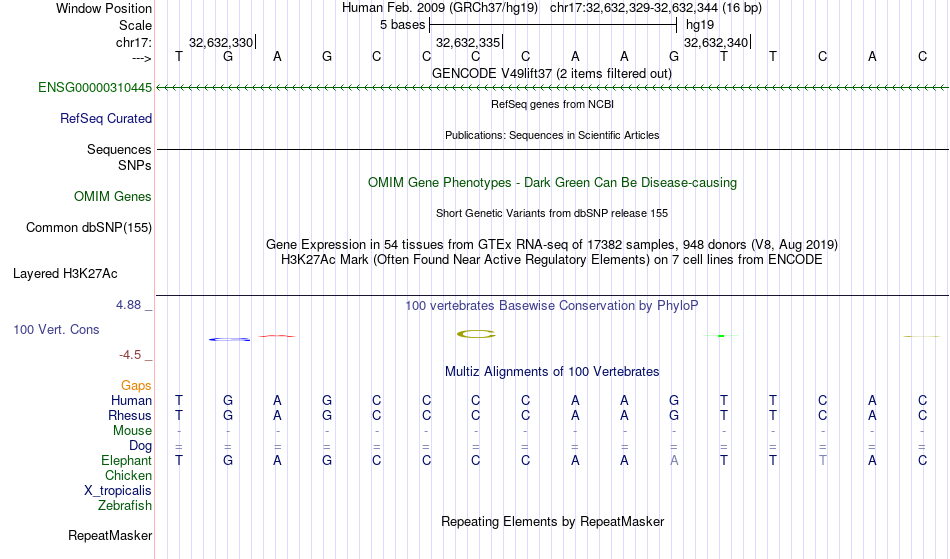950x559 pixels.
Task: Click the Sequences label on the left
Action: point(119,150)
